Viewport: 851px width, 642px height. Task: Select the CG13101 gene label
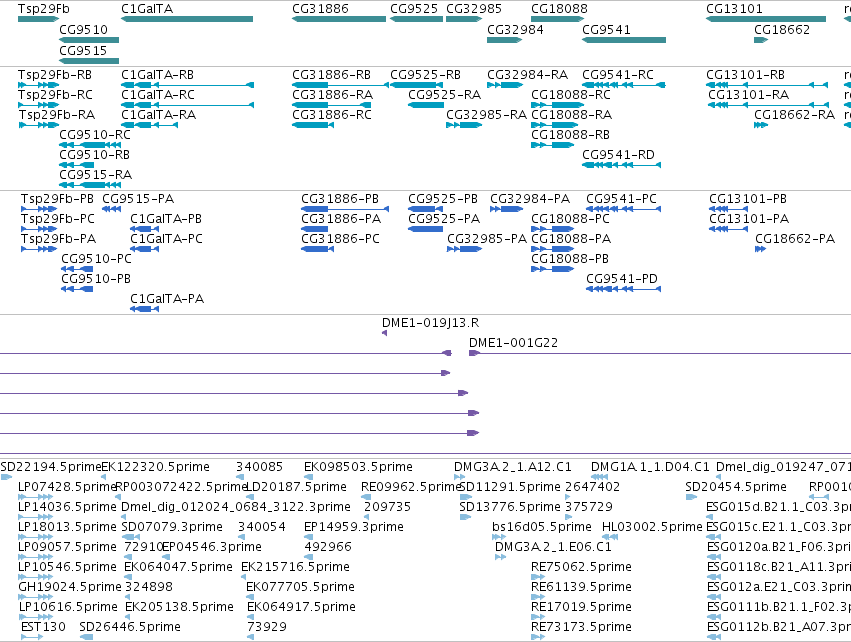pyautogui.click(x=734, y=9)
